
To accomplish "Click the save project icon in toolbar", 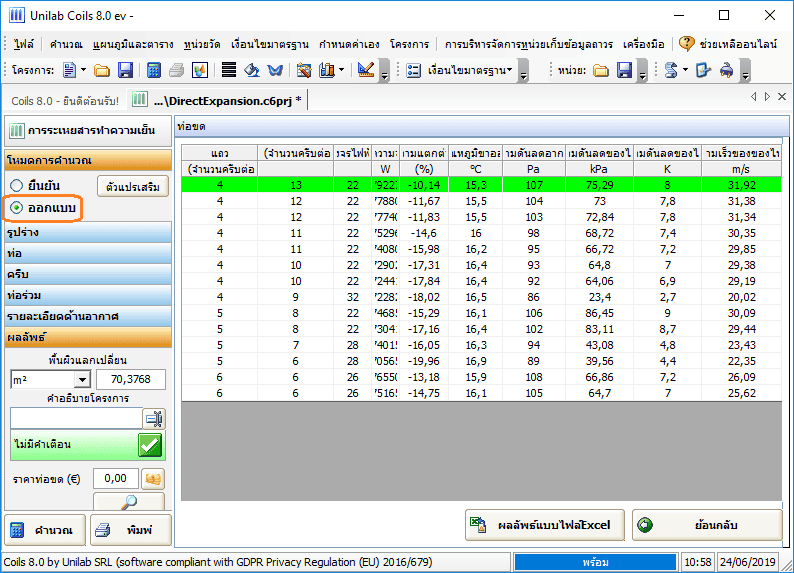I will 125,70.
